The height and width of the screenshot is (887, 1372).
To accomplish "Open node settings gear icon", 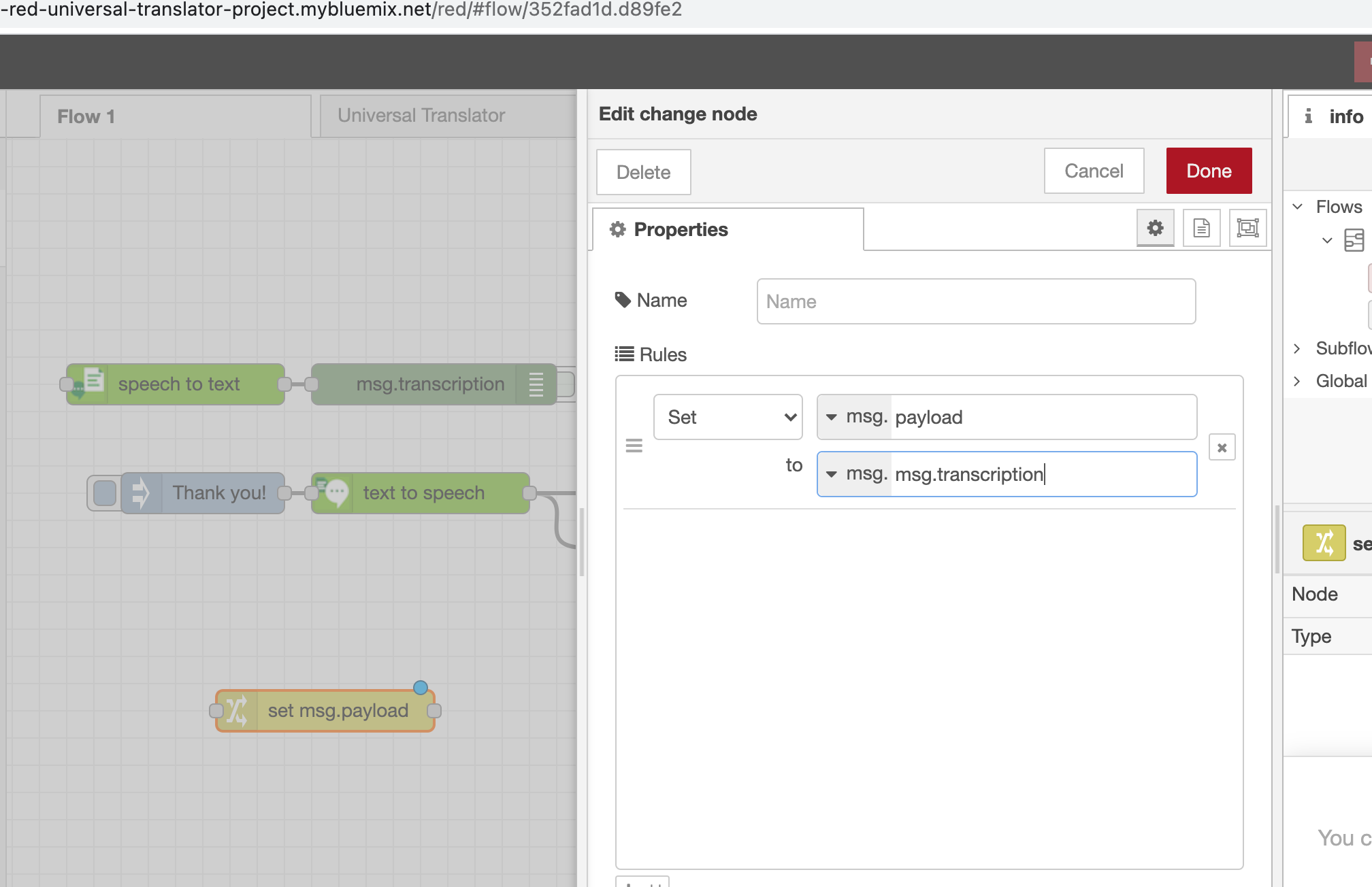I will coord(1155,228).
